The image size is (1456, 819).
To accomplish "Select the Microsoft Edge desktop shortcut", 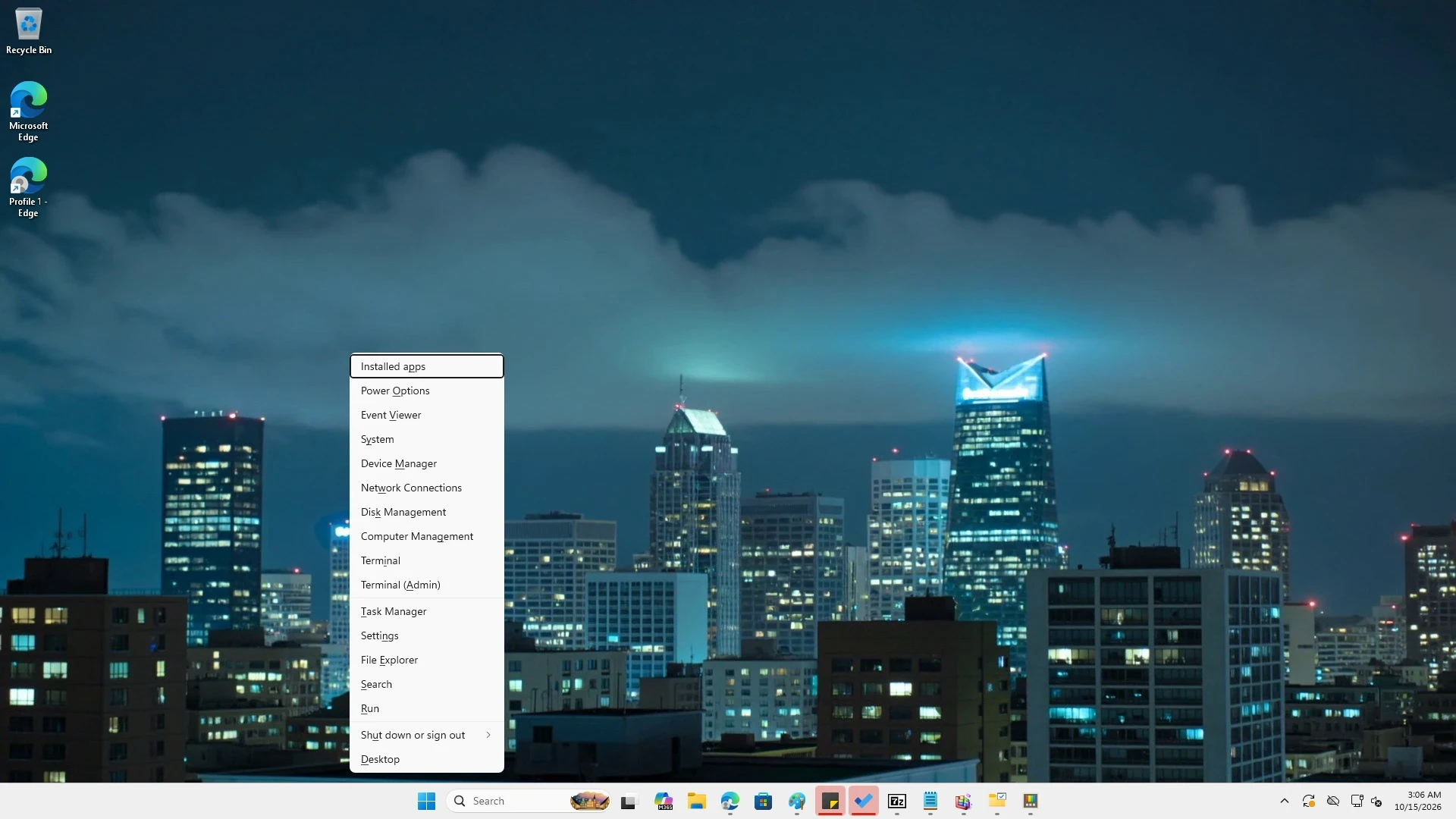I will [x=29, y=111].
